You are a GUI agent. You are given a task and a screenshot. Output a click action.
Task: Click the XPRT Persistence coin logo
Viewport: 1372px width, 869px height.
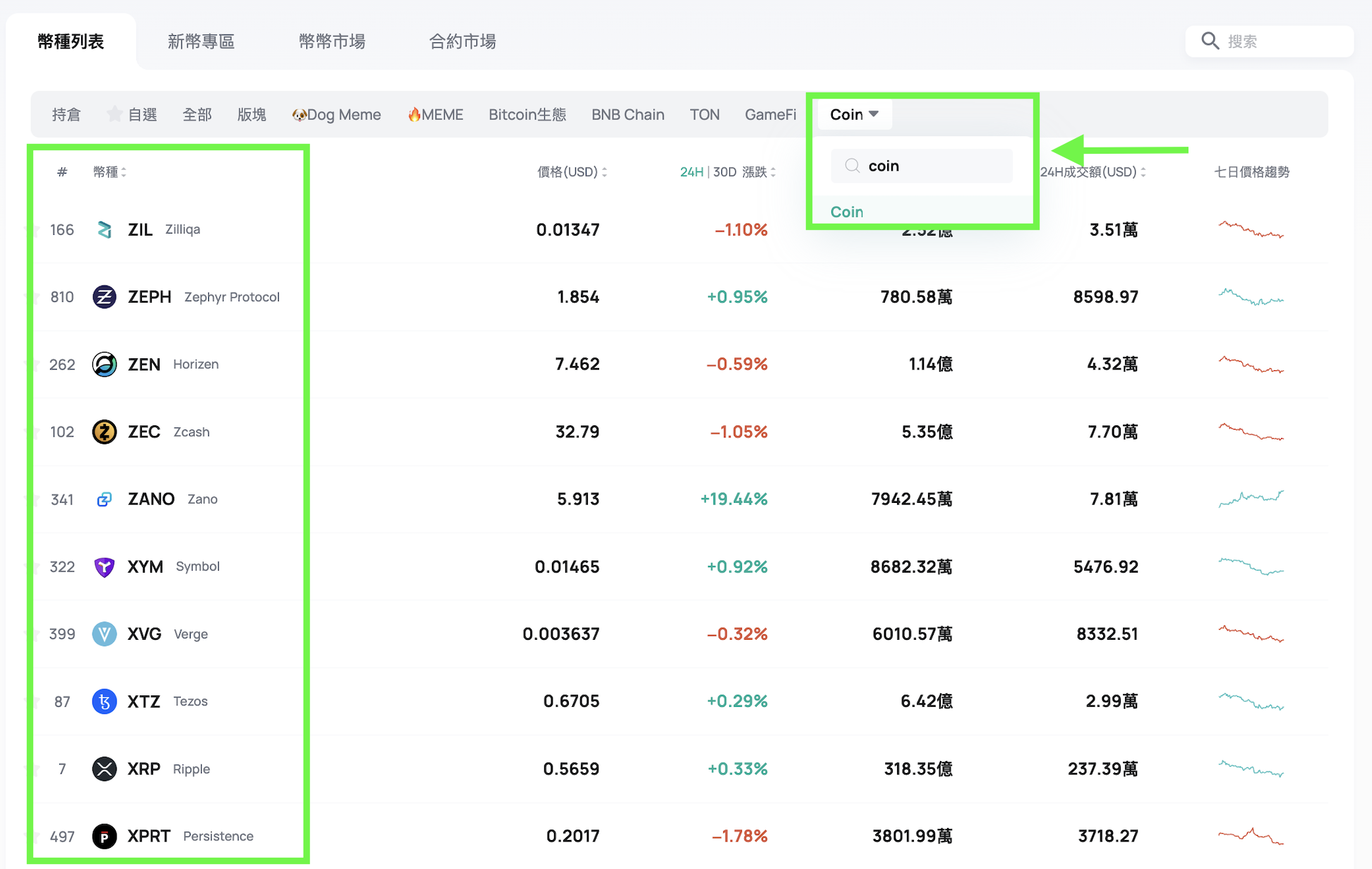click(x=104, y=837)
